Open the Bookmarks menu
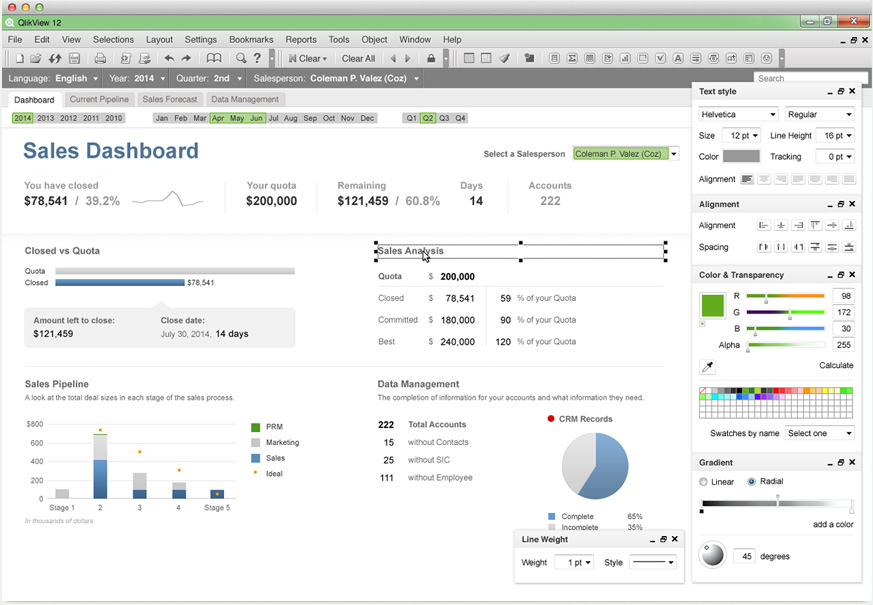This screenshot has height=605, width=873. [x=250, y=39]
